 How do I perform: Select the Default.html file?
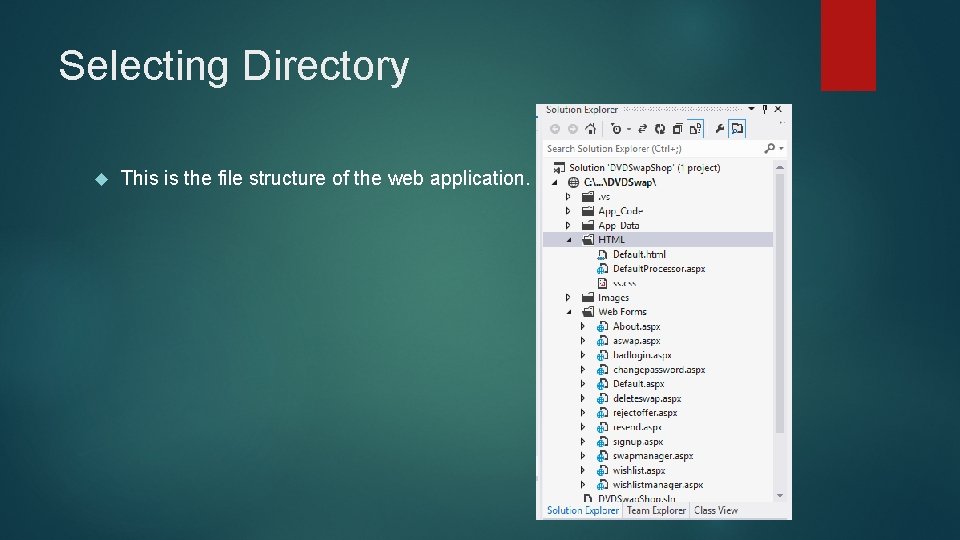pyautogui.click(x=639, y=254)
